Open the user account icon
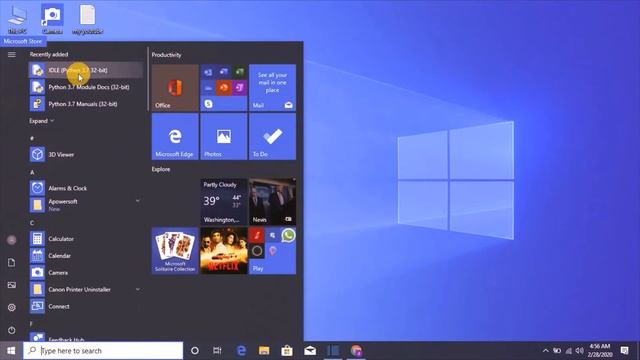The image size is (640, 360). (11, 240)
